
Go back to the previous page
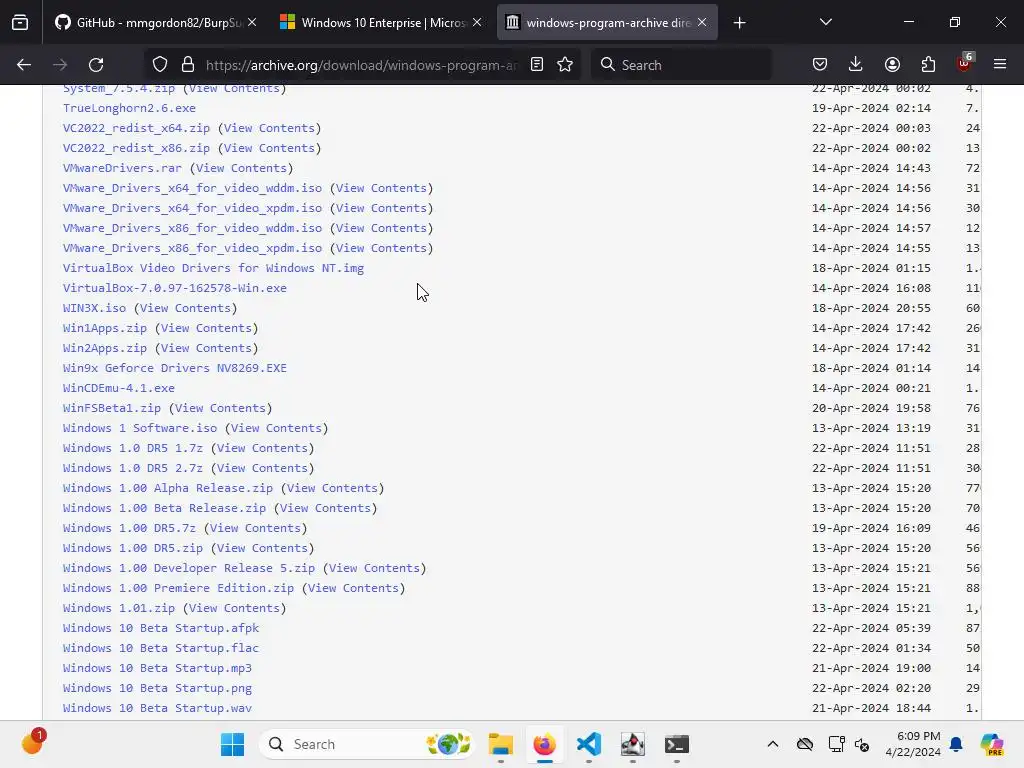[x=24, y=65]
